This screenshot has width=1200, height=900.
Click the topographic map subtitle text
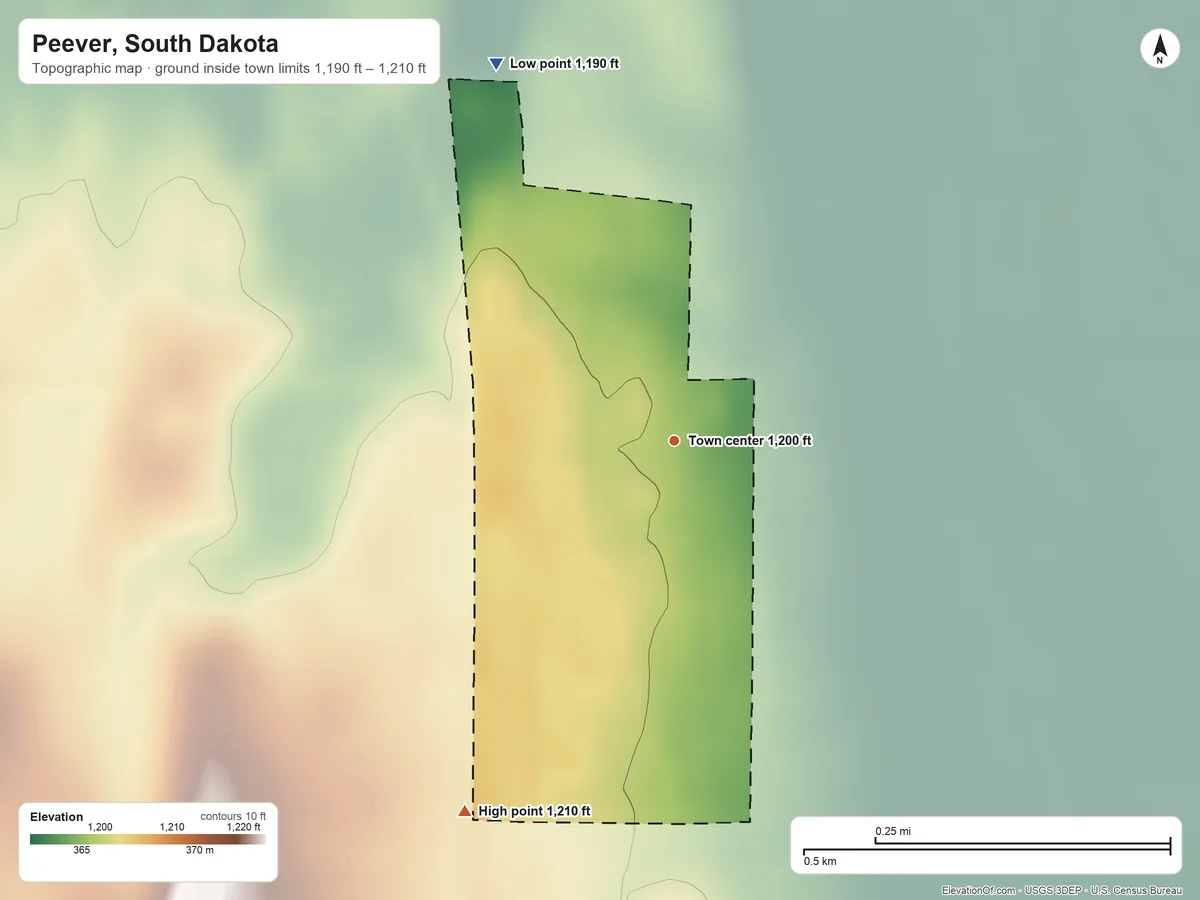click(229, 69)
